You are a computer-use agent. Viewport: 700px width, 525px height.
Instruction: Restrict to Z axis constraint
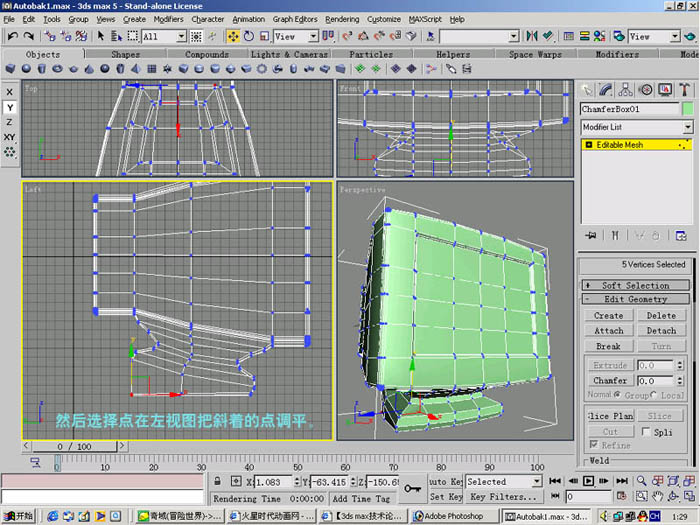[9, 122]
